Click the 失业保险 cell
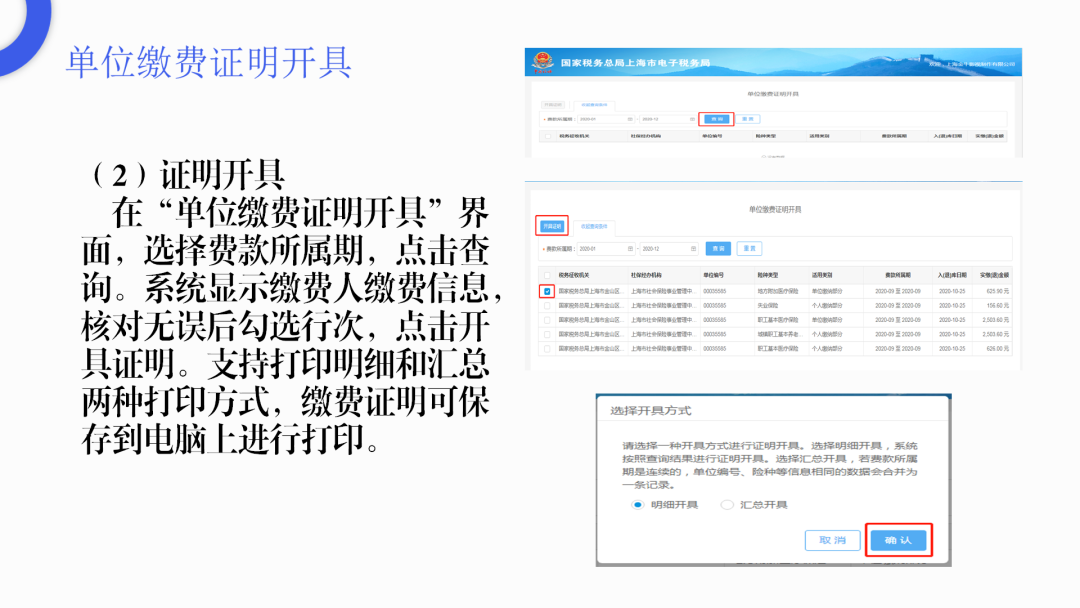 (768, 306)
